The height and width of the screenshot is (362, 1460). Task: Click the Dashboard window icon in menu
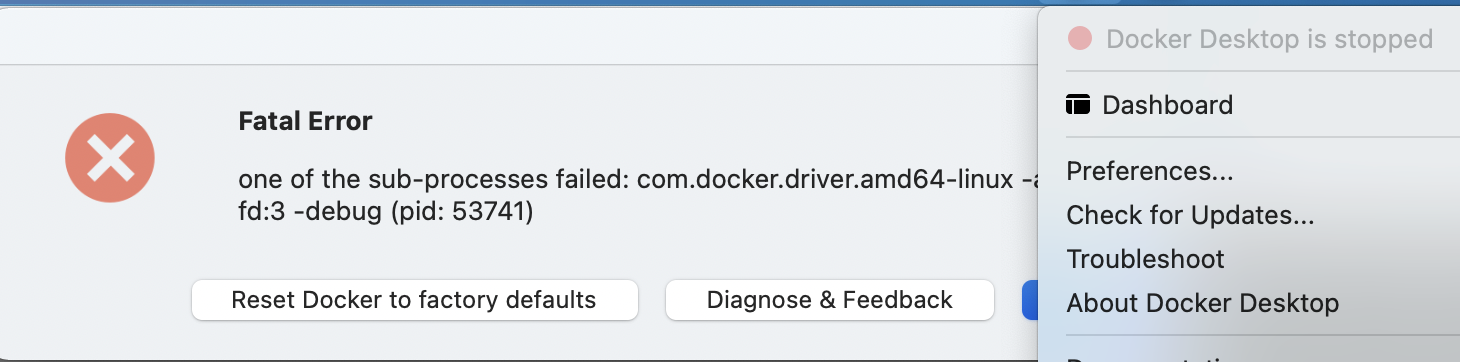click(x=1078, y=104)
